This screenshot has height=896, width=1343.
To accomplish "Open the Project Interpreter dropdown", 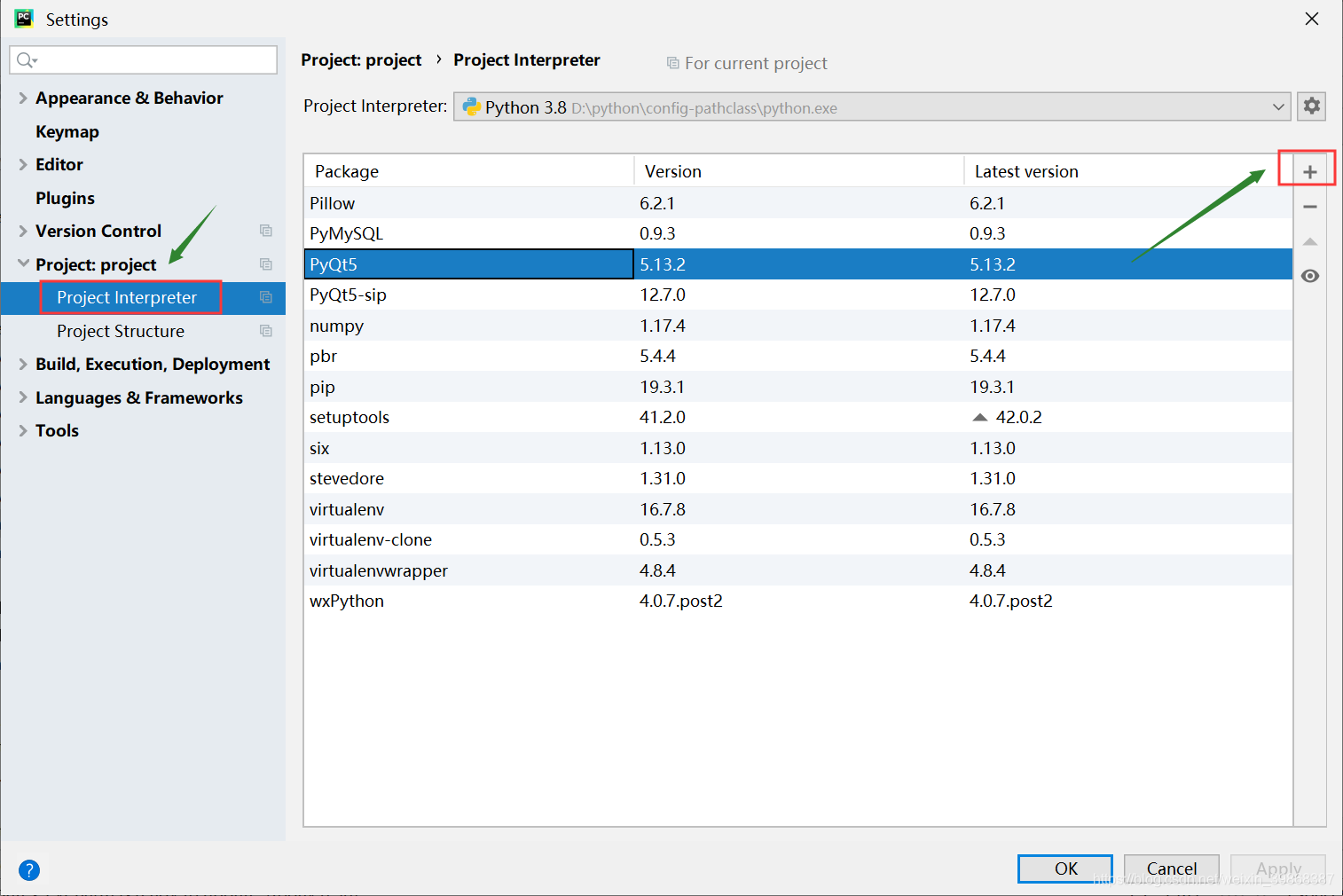I will pyautogui.click(x=872, y=106).
